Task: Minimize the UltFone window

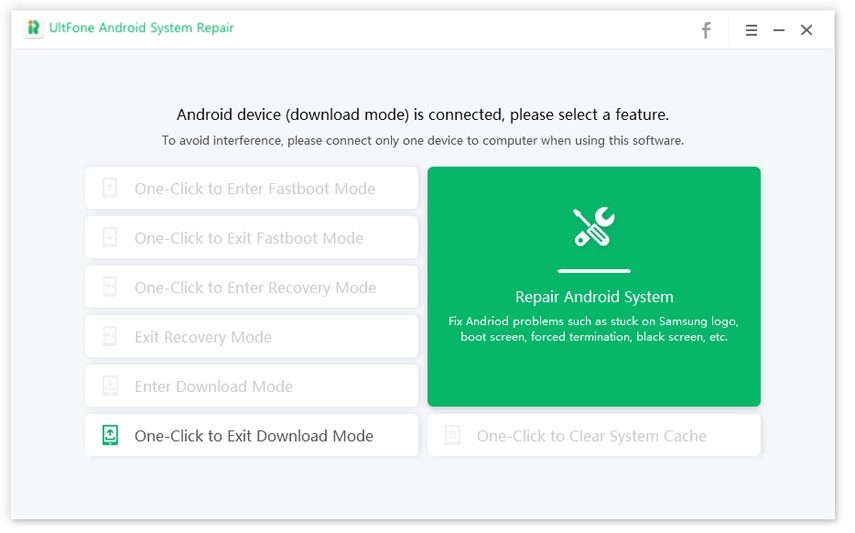Action: click(x=779, y=30)
